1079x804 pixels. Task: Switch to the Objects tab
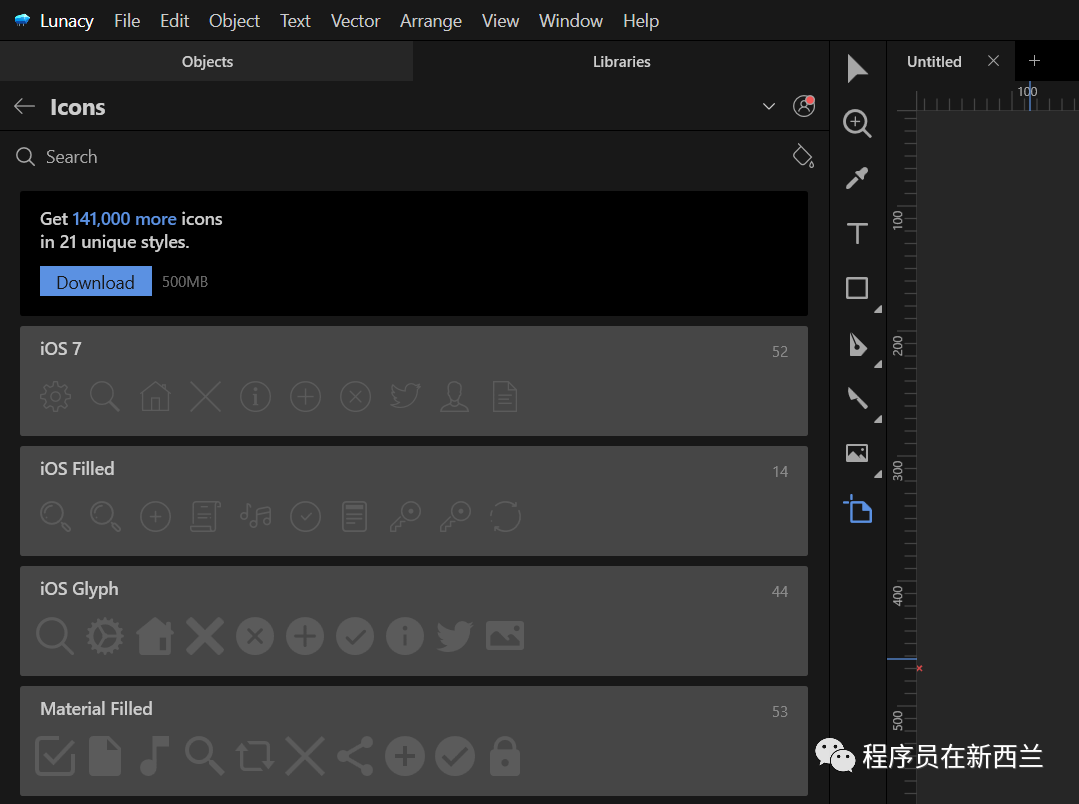point(207,61)
